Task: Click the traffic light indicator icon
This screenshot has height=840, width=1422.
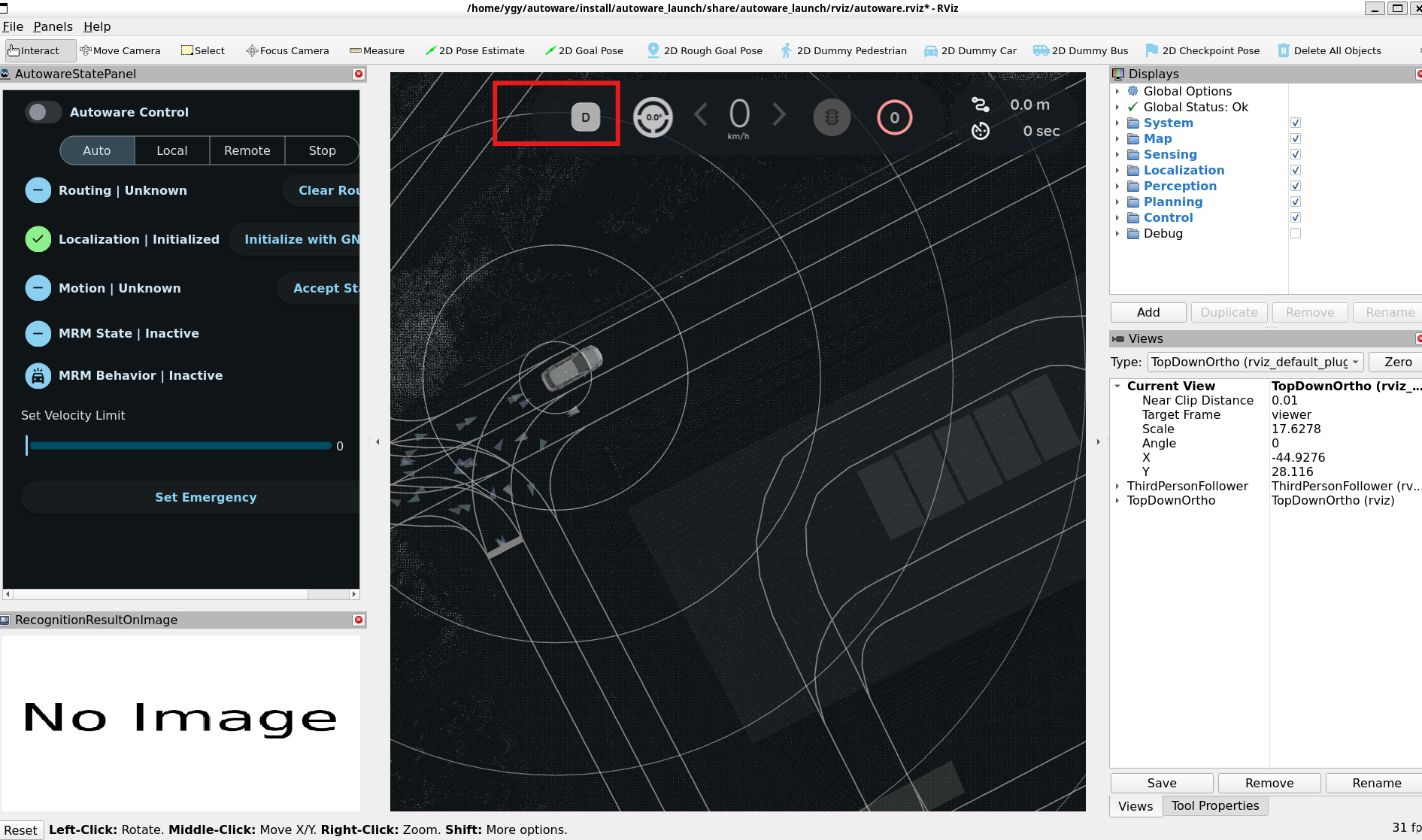Action: pos(832,117)
